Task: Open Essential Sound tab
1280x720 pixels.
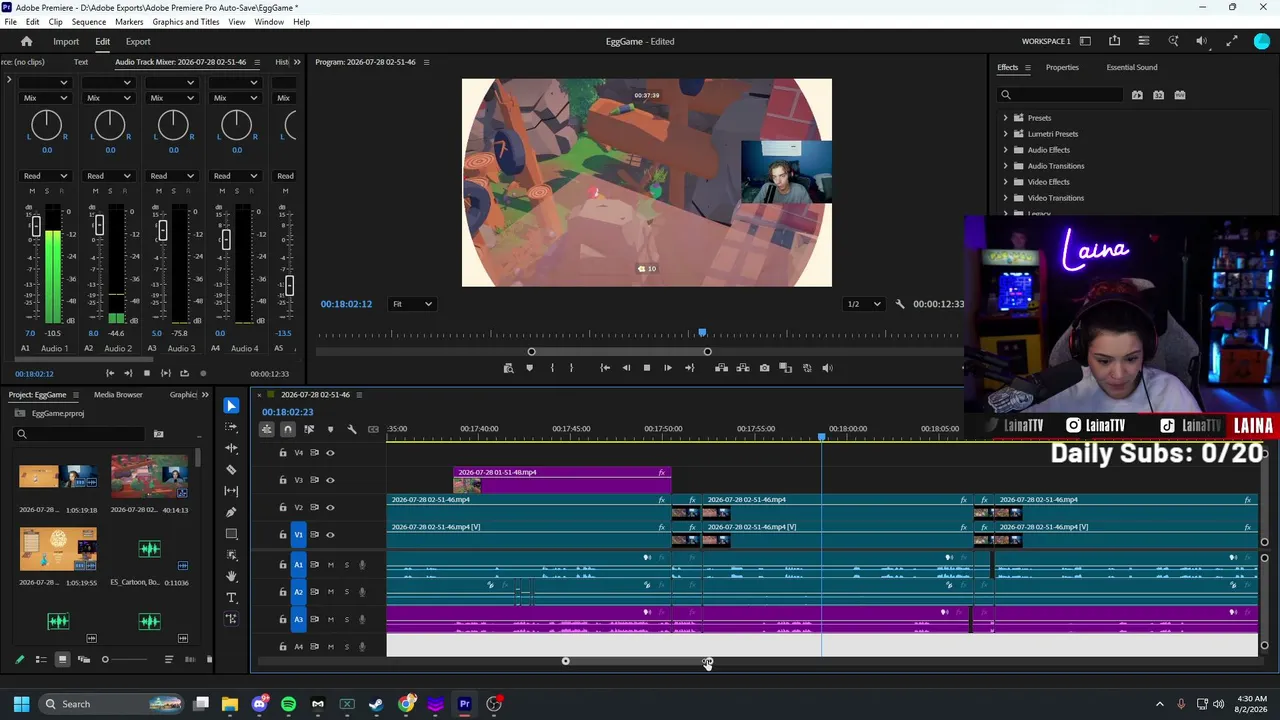Action: (x=1132, y=68)
